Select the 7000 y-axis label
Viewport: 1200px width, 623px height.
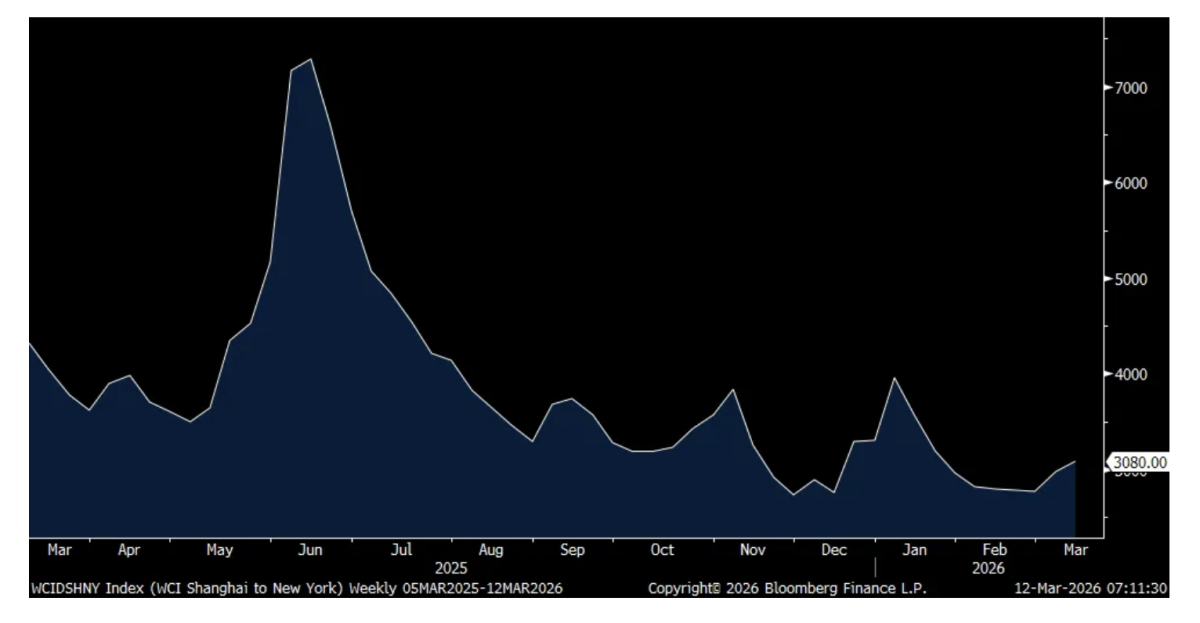[x=1132, y=88]
